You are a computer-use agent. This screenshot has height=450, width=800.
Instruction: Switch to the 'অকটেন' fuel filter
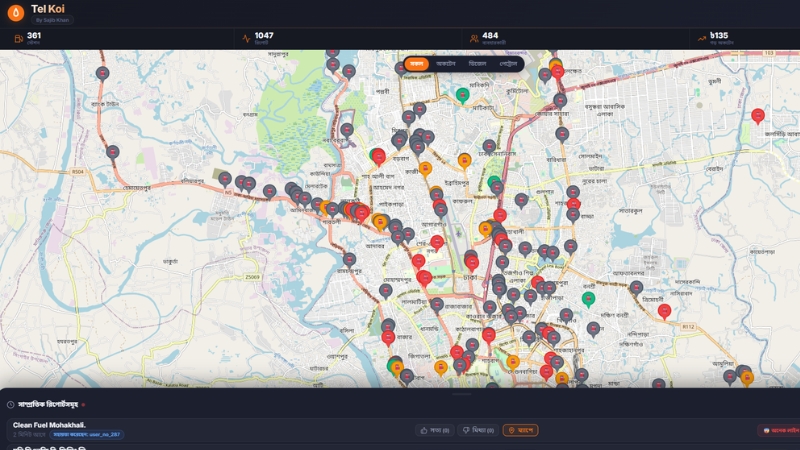[446, 64]
